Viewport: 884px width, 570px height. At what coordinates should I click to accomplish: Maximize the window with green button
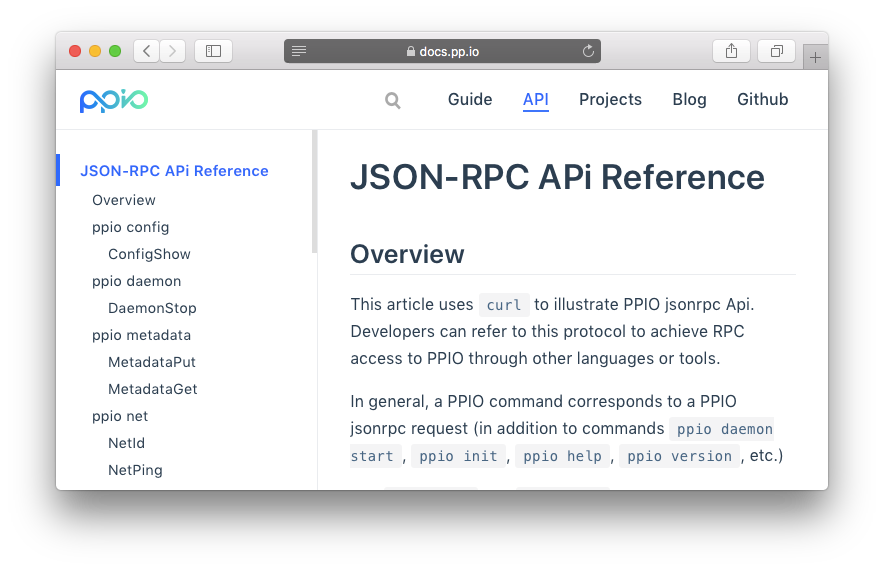(115, 51)
